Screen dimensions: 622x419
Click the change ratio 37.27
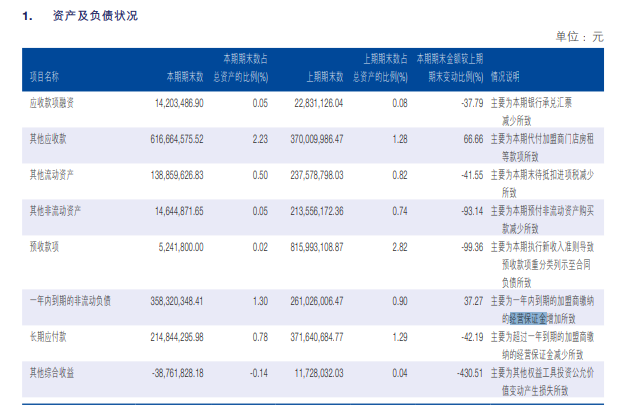[474, 301]
